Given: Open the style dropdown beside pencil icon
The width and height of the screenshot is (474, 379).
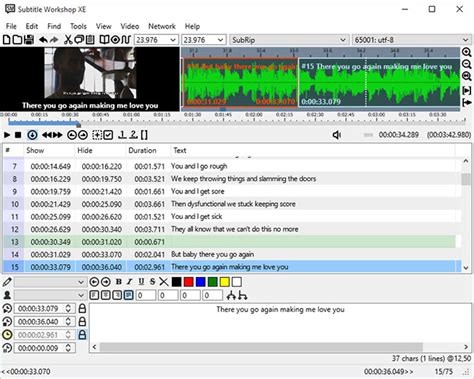Looking at the screenshot, I should pos(50,282).
